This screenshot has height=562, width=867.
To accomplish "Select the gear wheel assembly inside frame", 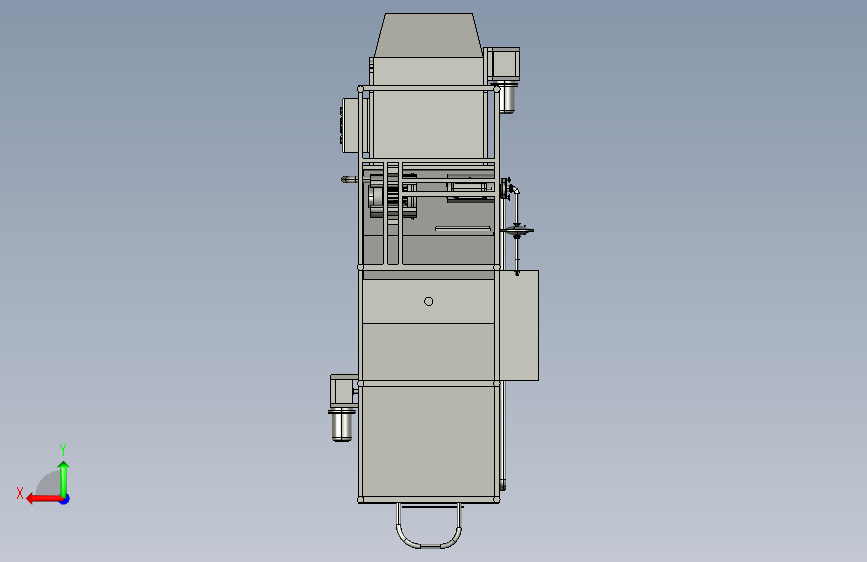I will (x=391, y=196).
